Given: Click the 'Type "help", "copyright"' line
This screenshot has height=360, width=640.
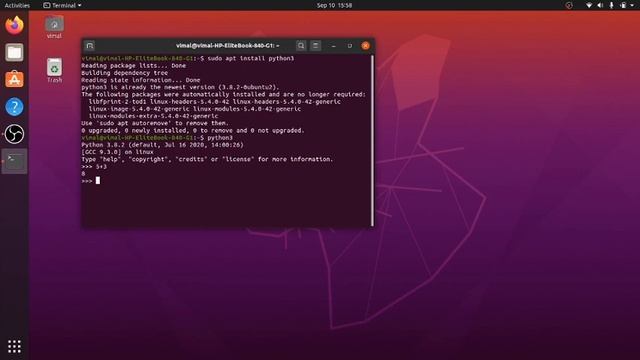Looking at the screenshot, I should coord(207,159).
